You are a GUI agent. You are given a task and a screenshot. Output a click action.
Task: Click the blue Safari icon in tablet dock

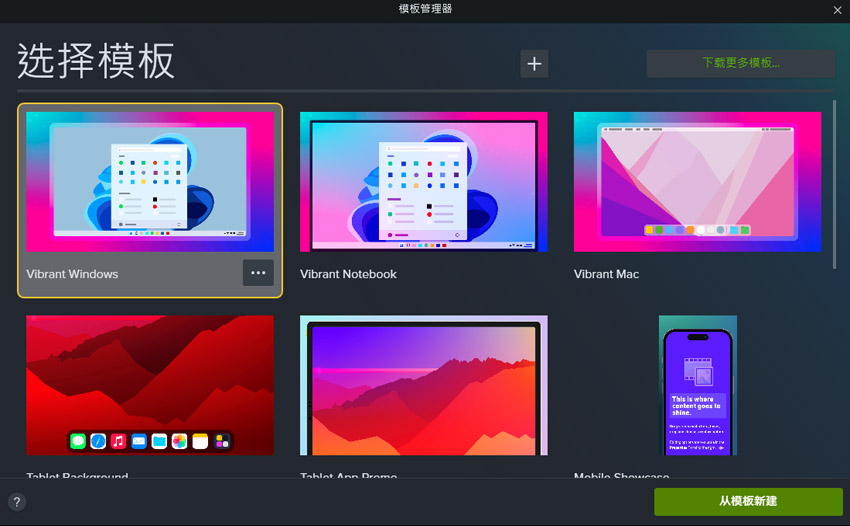point(98,441)
